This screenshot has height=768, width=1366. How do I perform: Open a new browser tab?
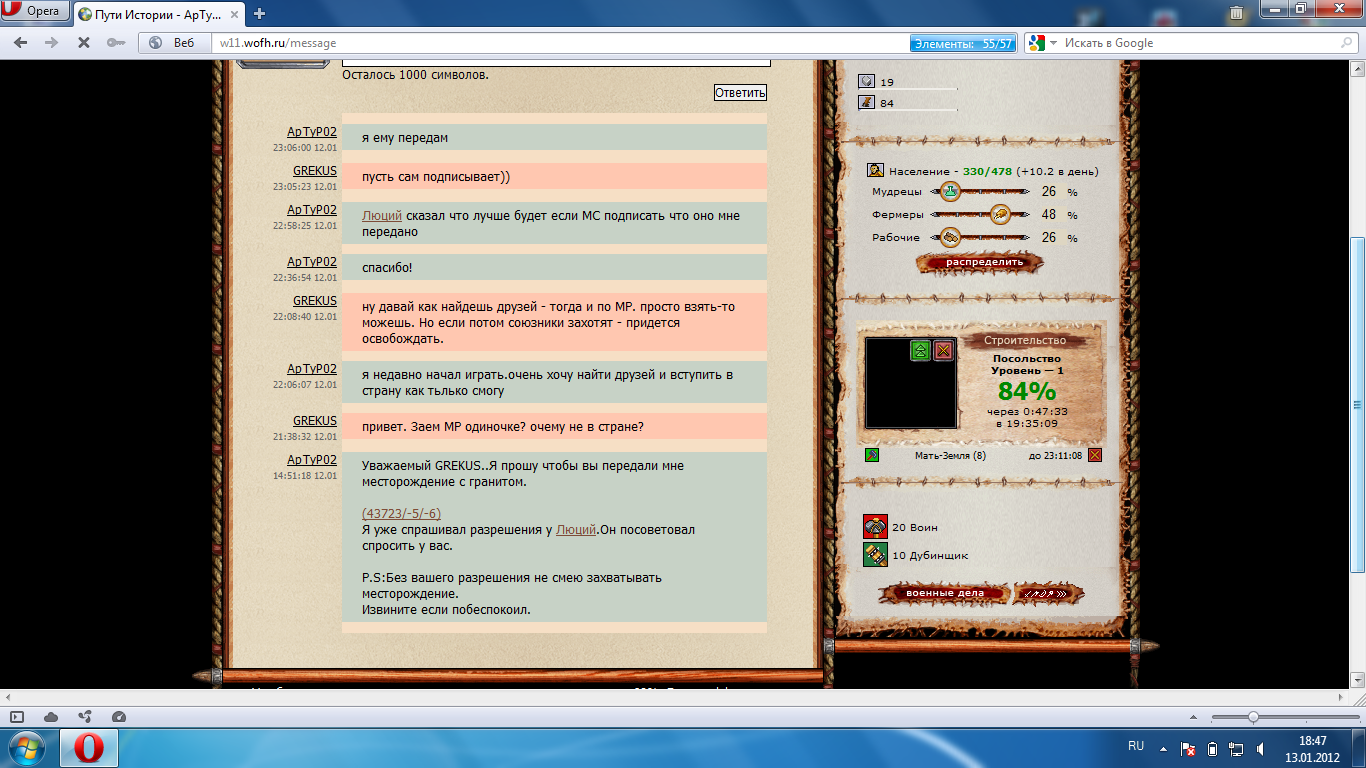point(260,13)
